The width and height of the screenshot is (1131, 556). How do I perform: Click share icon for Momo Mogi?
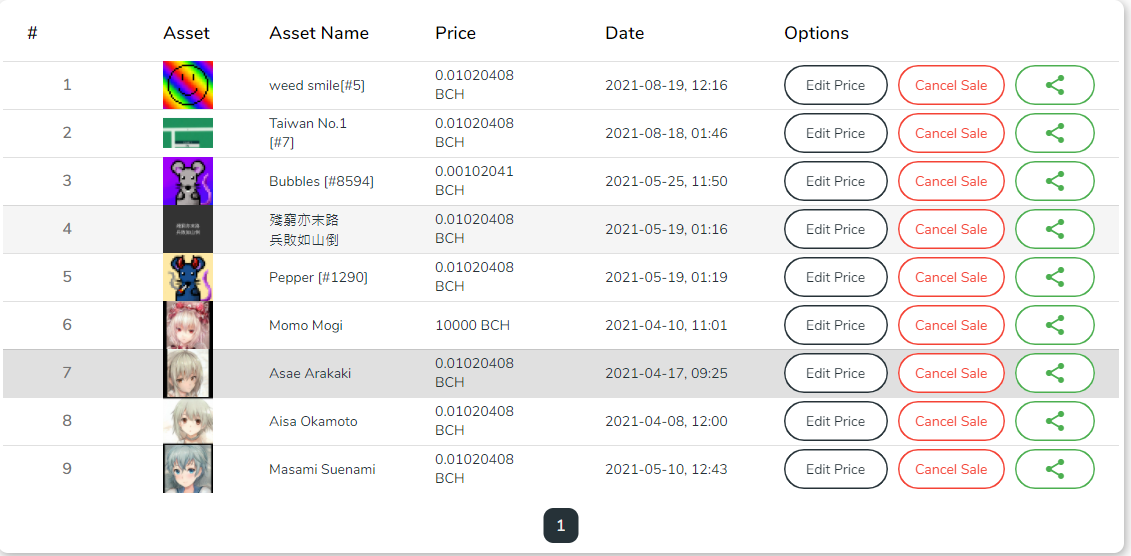point(1055,325)
